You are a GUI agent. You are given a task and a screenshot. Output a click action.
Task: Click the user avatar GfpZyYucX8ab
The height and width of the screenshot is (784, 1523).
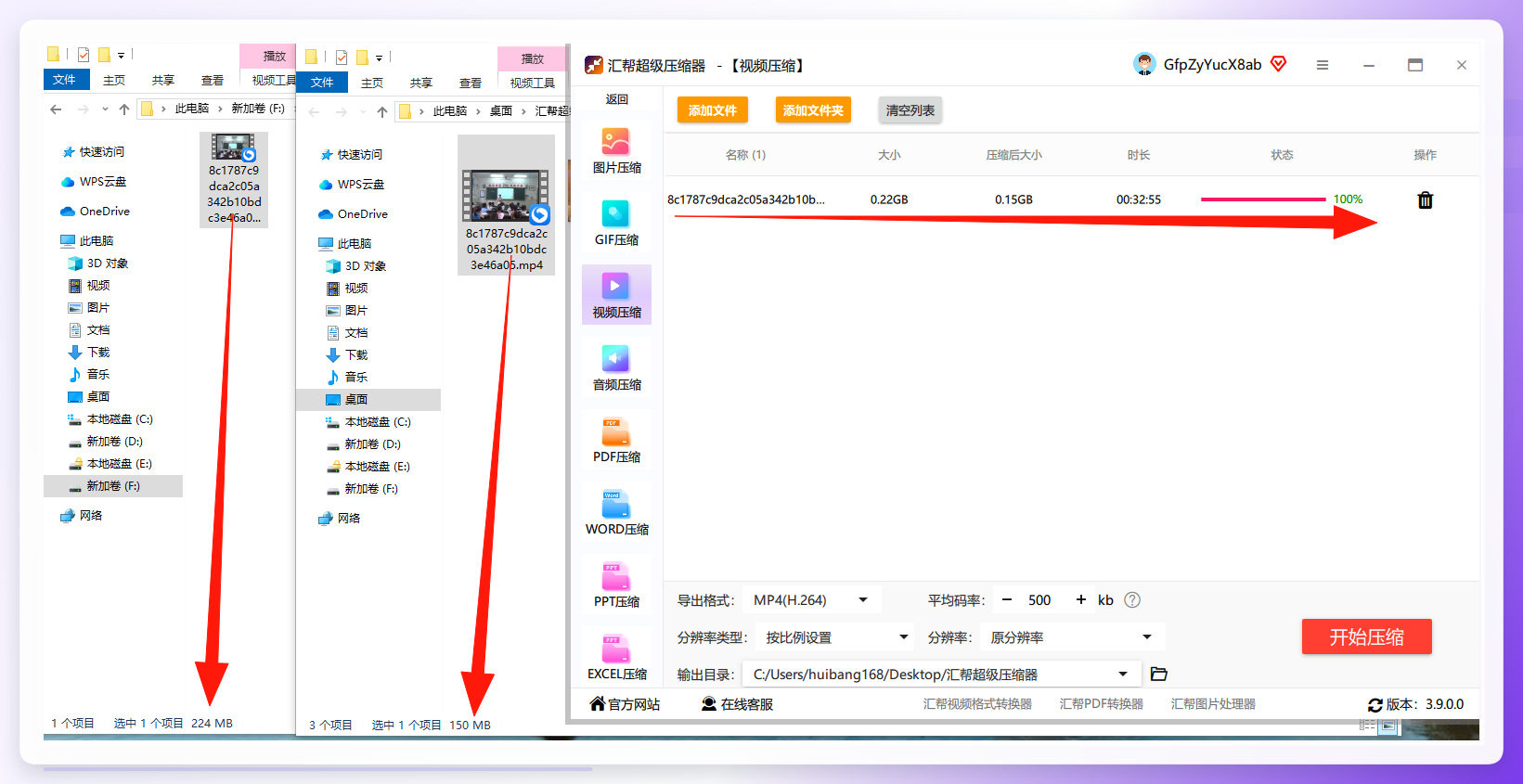(1144, 64)
